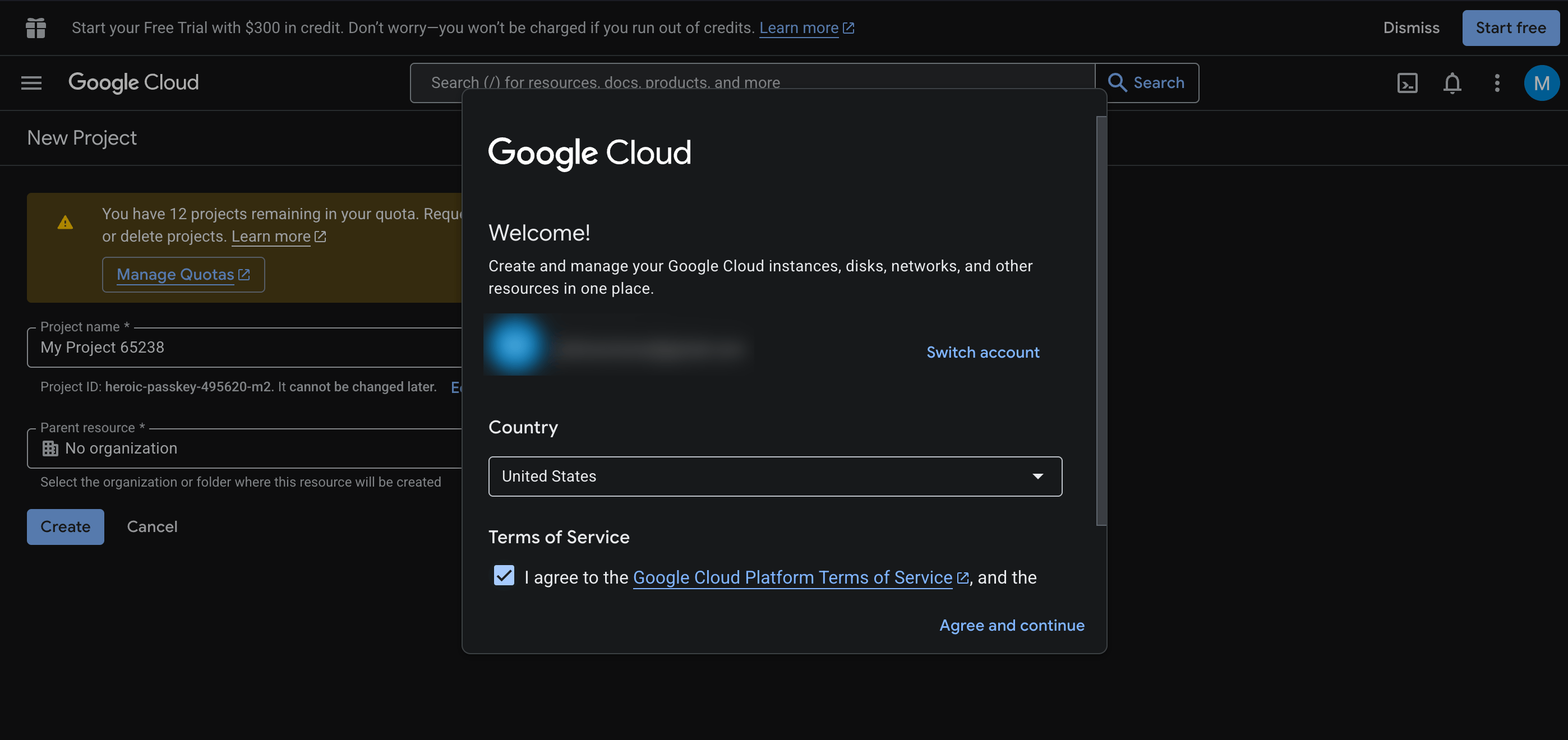Click the Create button
The image size is (1568, 740).
coord(65,527)
